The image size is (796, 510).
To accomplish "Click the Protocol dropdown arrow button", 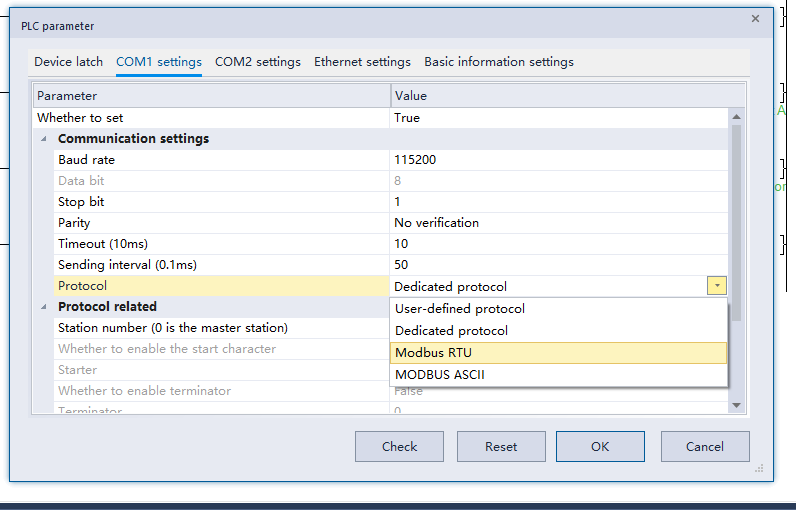I will pyautogui.click(x=717, y=286).
